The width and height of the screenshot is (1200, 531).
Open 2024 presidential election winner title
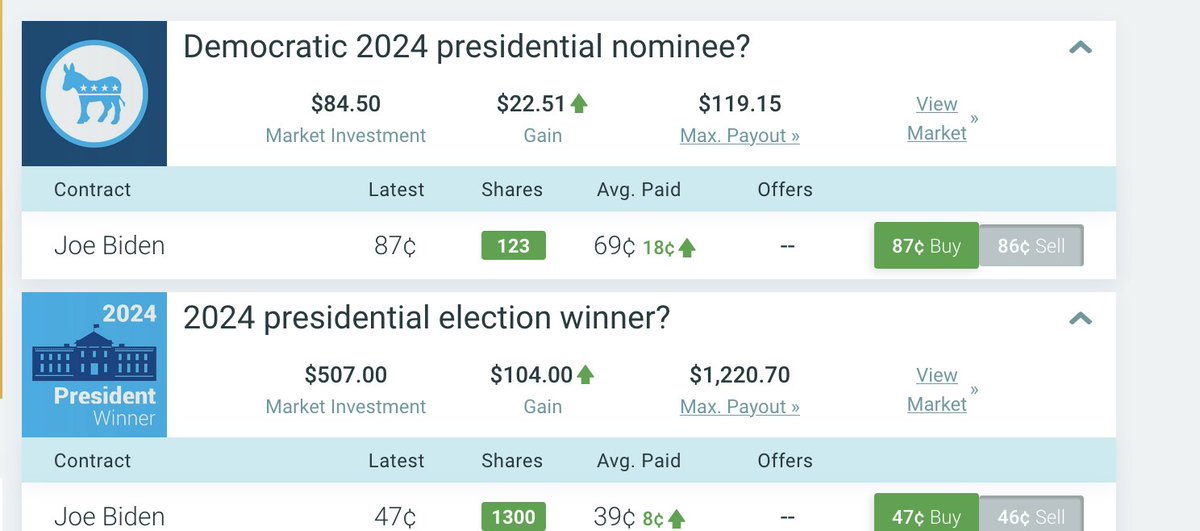coord(427,319)
